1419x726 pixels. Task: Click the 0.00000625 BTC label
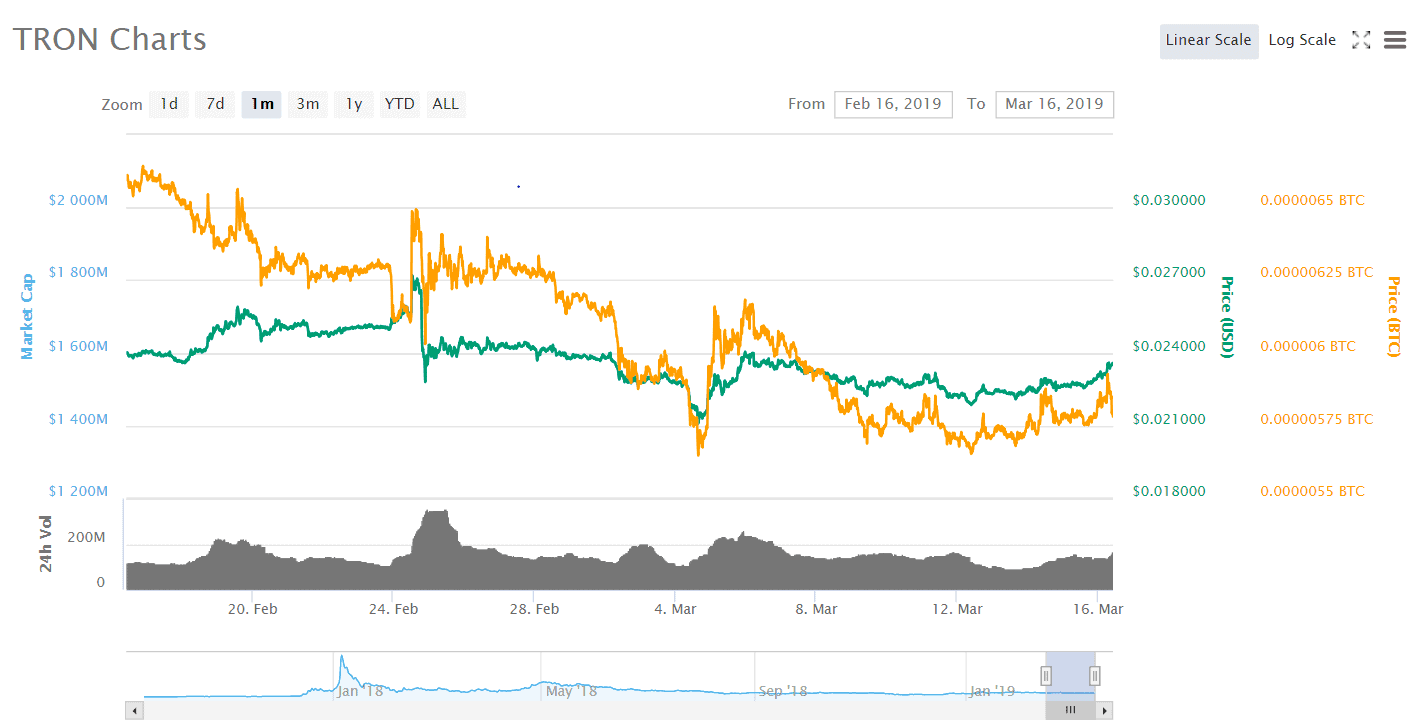click(x=1317, y=272)
